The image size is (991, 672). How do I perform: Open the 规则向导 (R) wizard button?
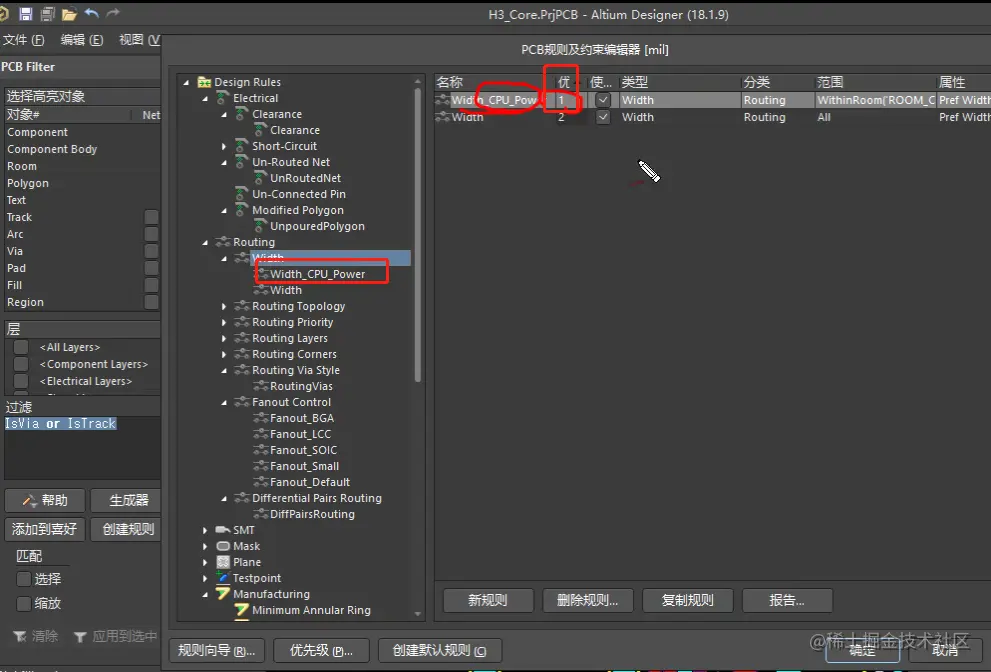click(216, 650)
